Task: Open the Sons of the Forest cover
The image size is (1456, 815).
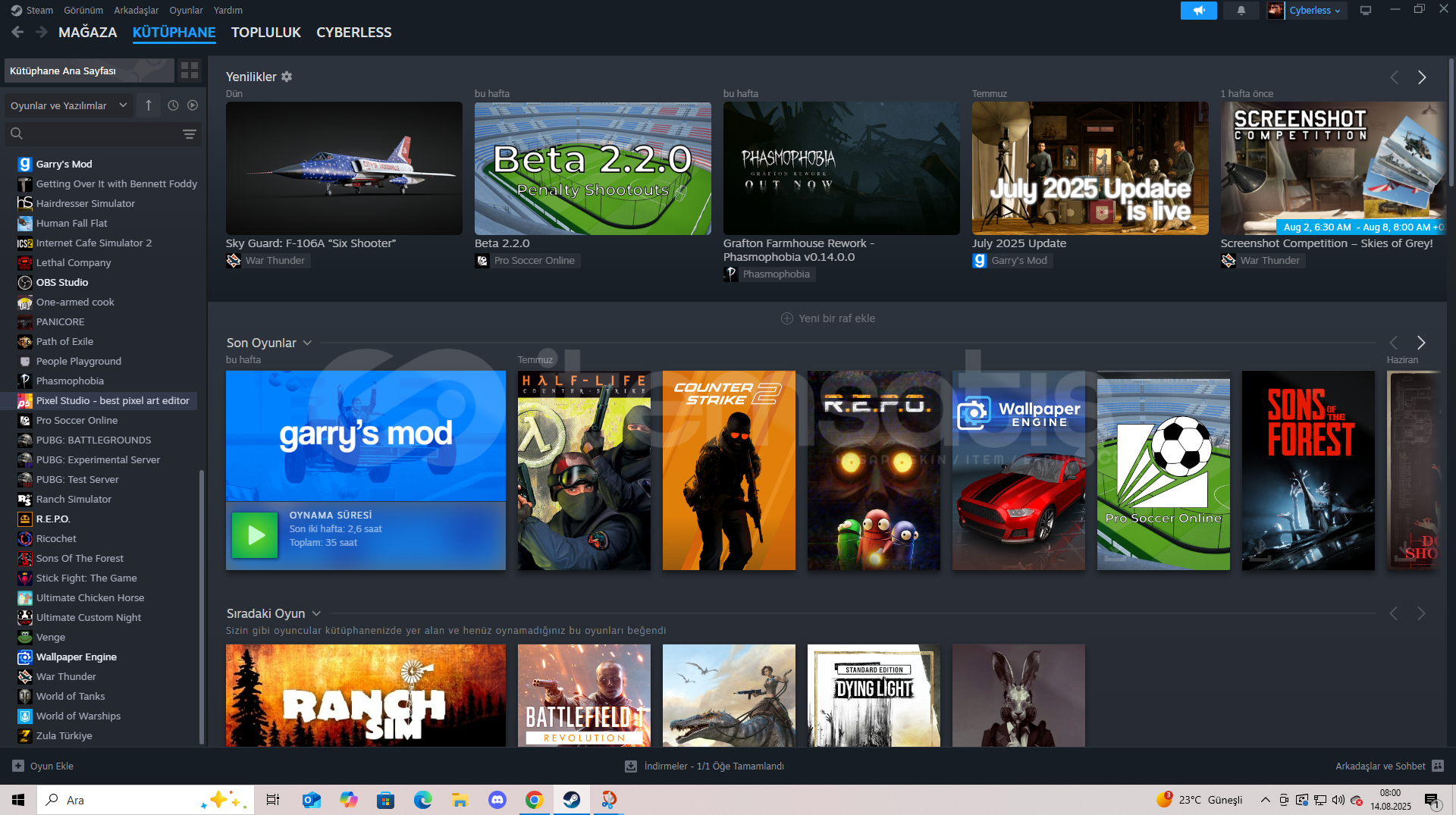Action: [x=1308, y=470]
